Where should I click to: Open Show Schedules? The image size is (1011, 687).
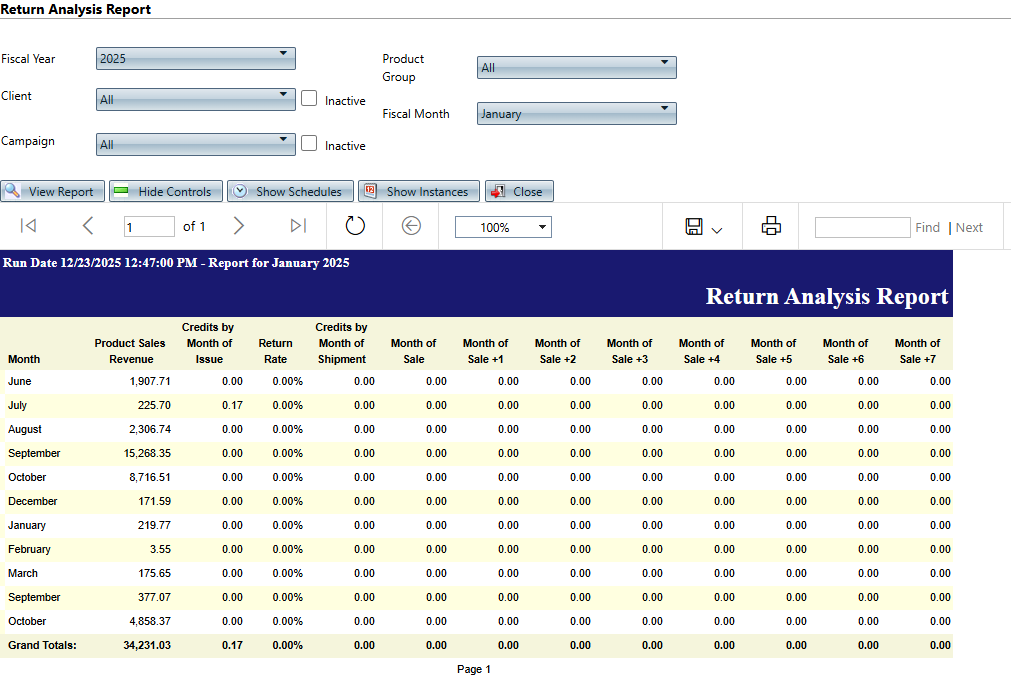coord(290,191)
